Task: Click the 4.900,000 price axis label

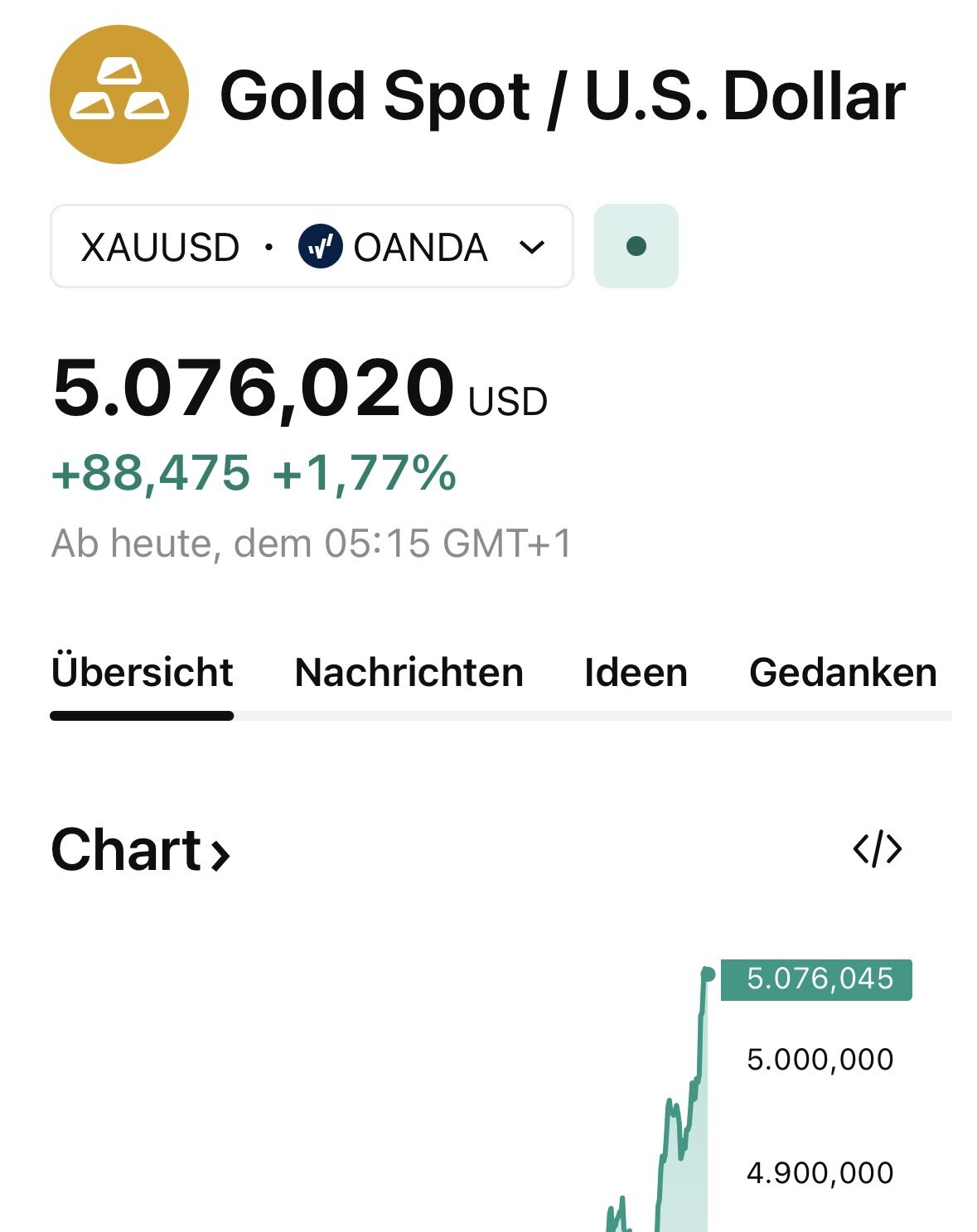Action: click(820, 1173)
